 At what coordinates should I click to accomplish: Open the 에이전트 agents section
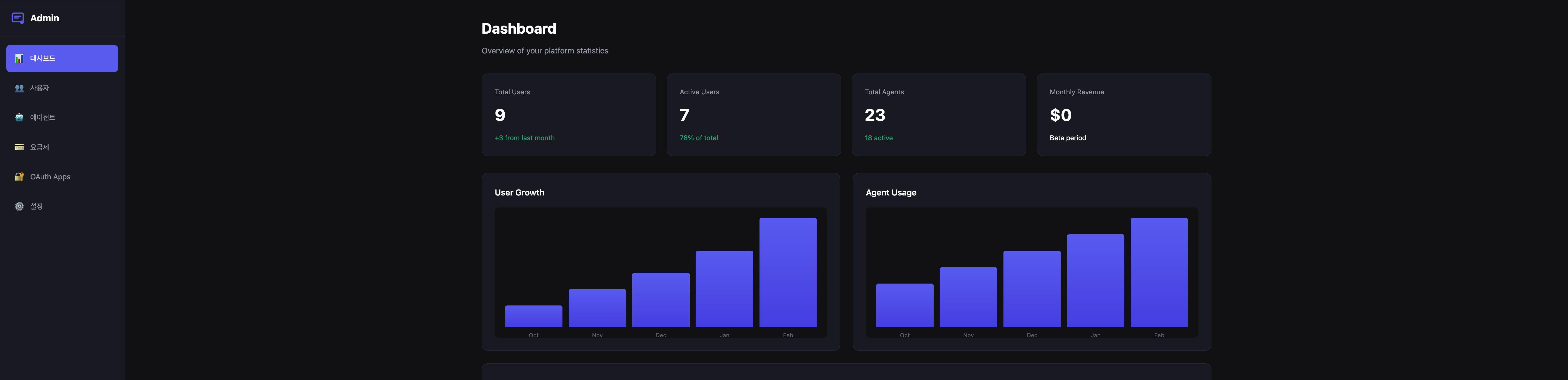[x=42, y=118]
